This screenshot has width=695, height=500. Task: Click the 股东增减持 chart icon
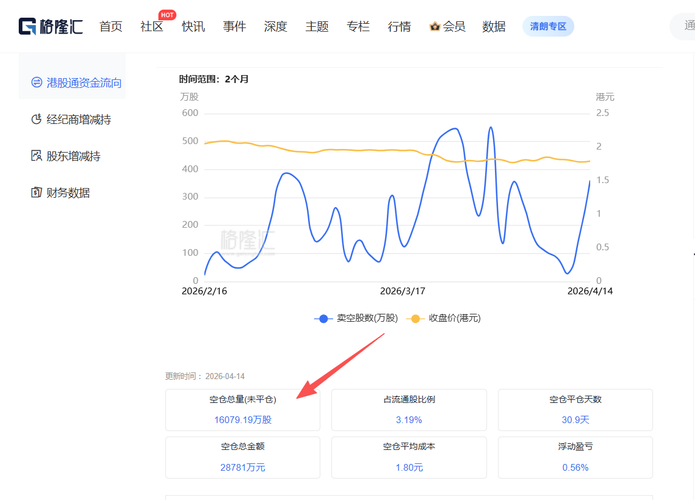point(36,156)
